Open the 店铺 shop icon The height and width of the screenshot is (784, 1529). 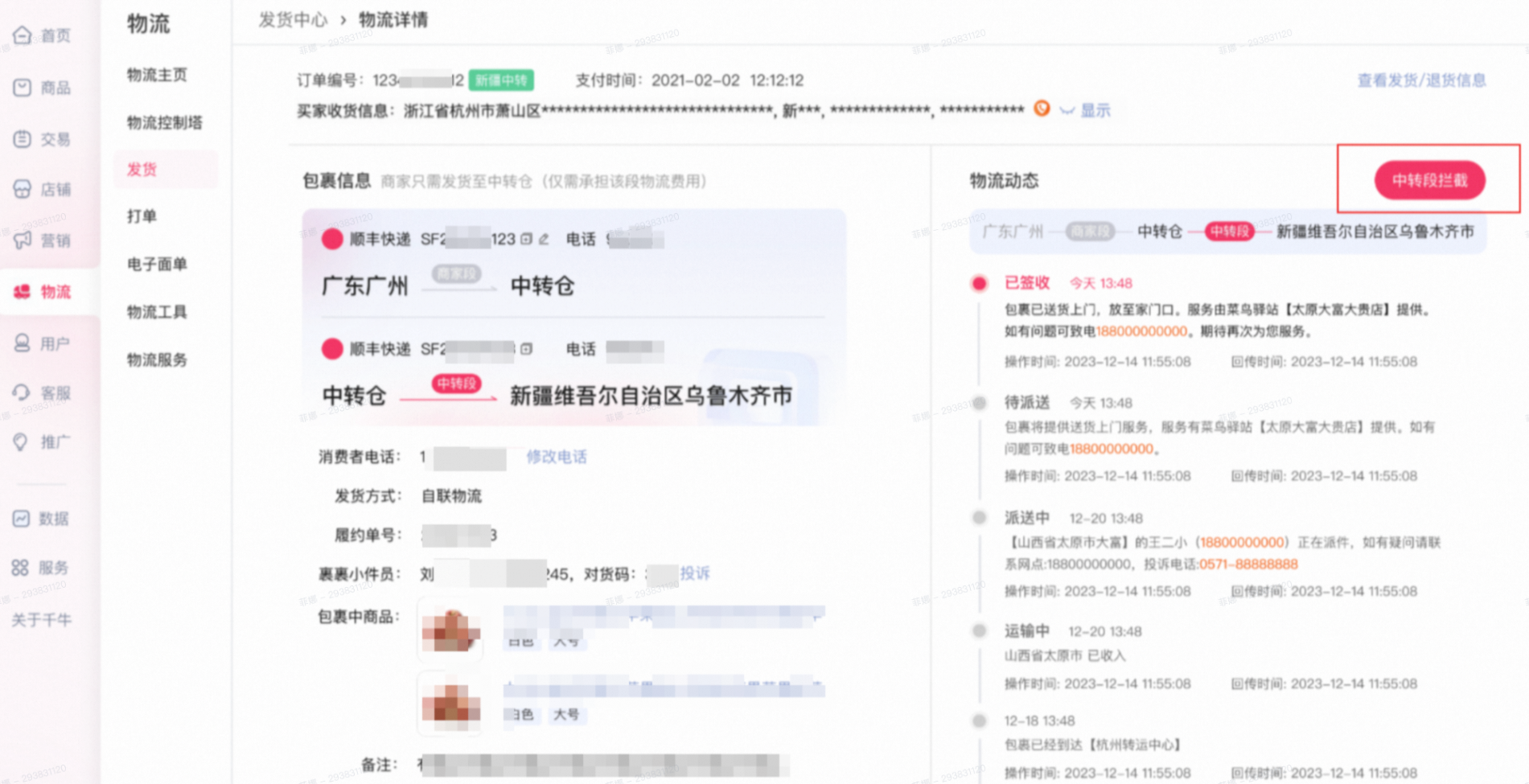point(23,189)
